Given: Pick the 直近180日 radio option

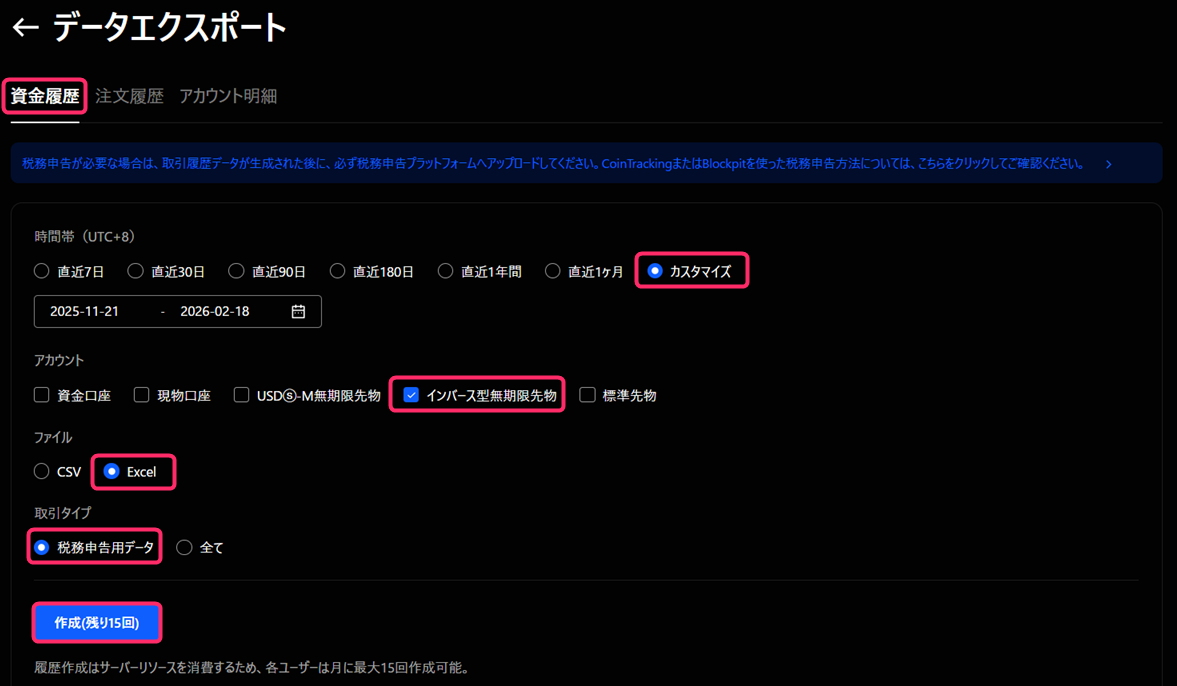Looking at the screenshot, I should click(338, 271).
